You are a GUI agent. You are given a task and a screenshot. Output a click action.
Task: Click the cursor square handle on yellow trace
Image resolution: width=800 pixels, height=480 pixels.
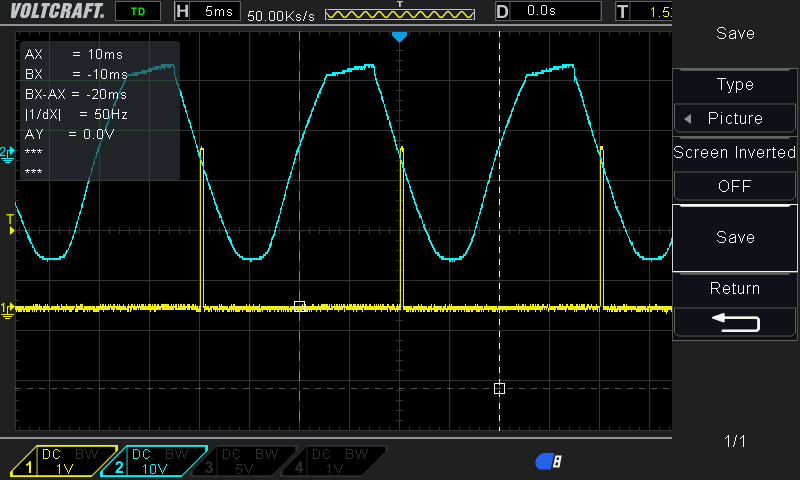pyautogui.click(x=299, y=306)
